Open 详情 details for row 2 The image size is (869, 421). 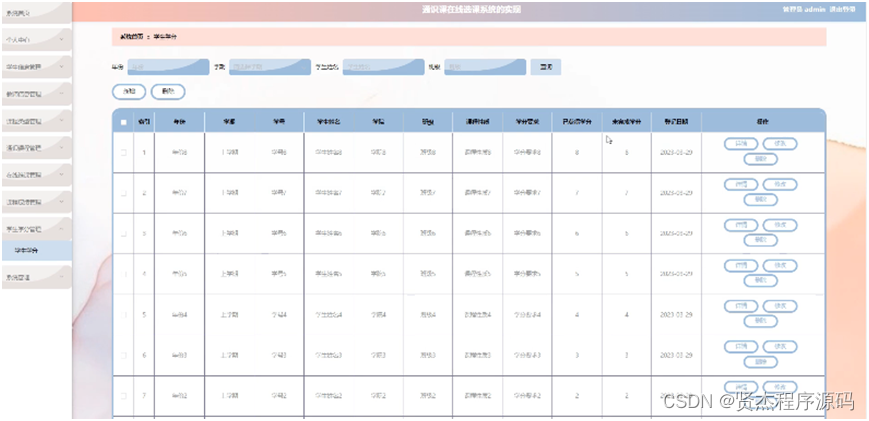click(x=741, y=184)
